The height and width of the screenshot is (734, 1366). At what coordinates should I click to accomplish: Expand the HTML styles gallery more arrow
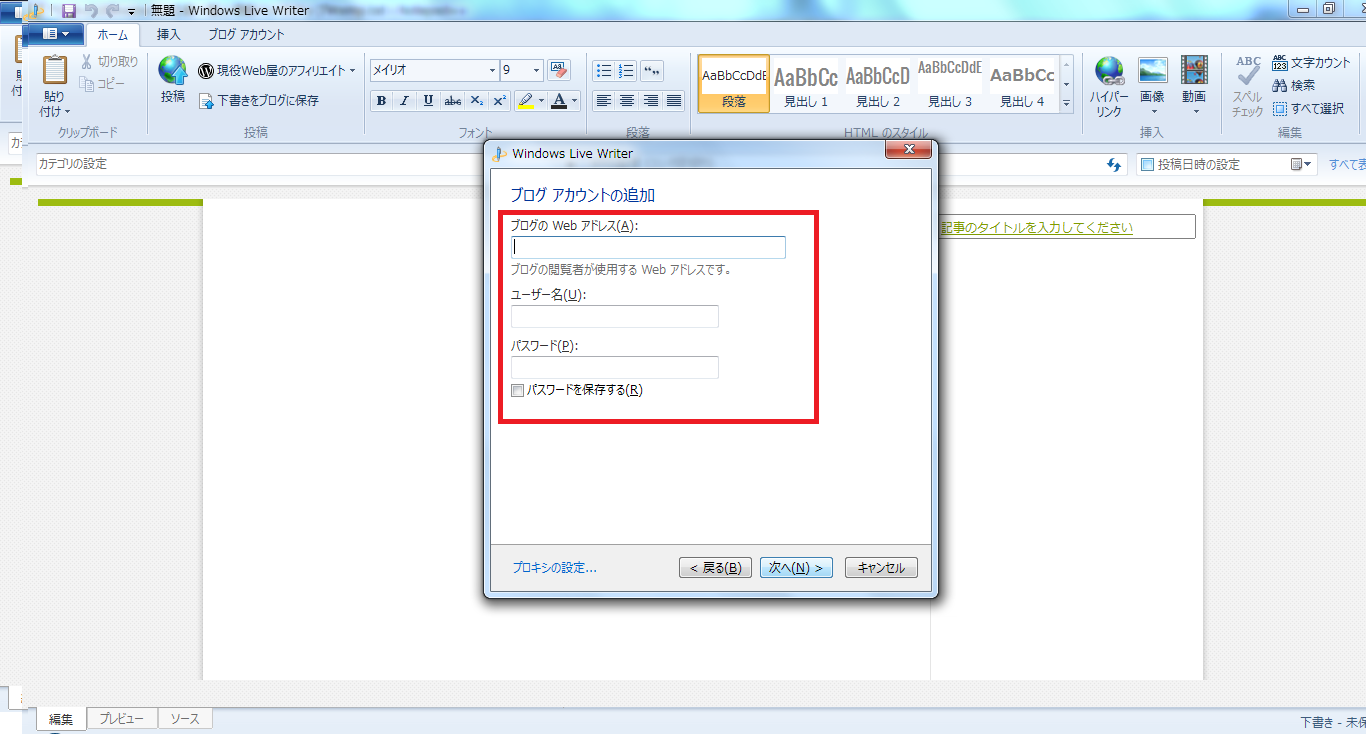1066,103
